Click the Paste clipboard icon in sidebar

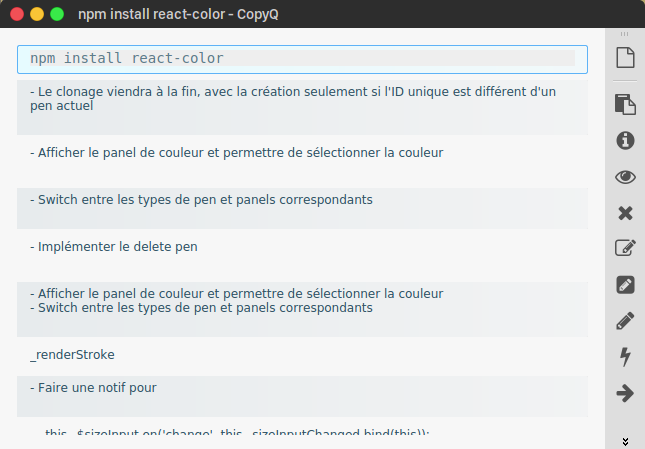[x=626, y=103]
